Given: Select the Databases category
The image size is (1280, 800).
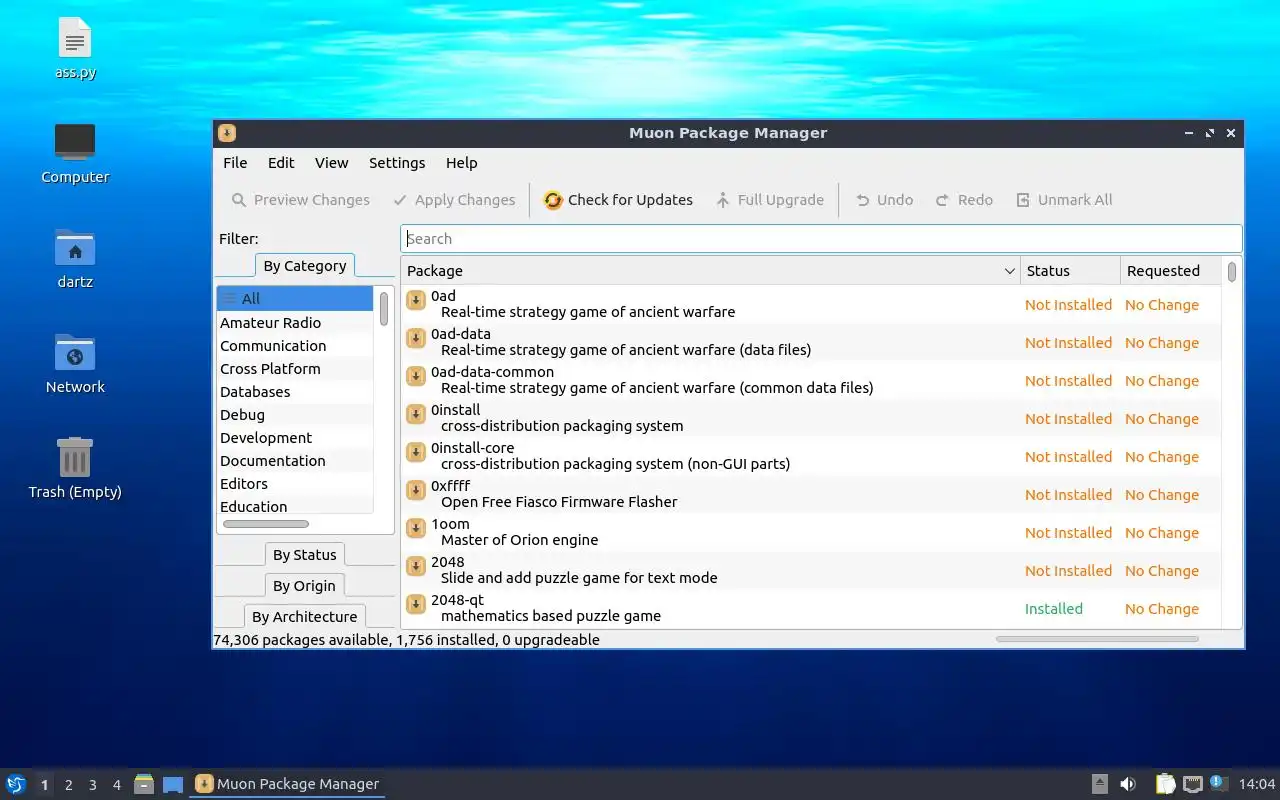Looking at the screenshot, I should [295, 392].
